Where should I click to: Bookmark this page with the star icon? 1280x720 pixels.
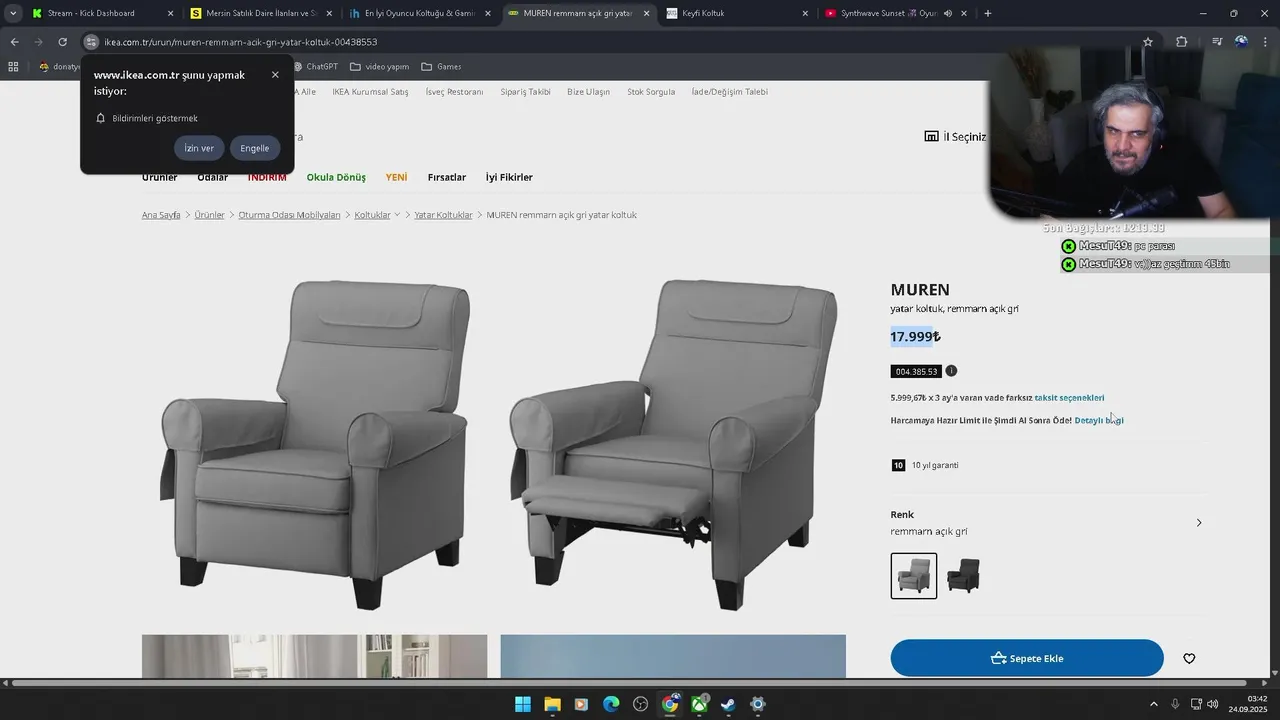point(1148,42)
